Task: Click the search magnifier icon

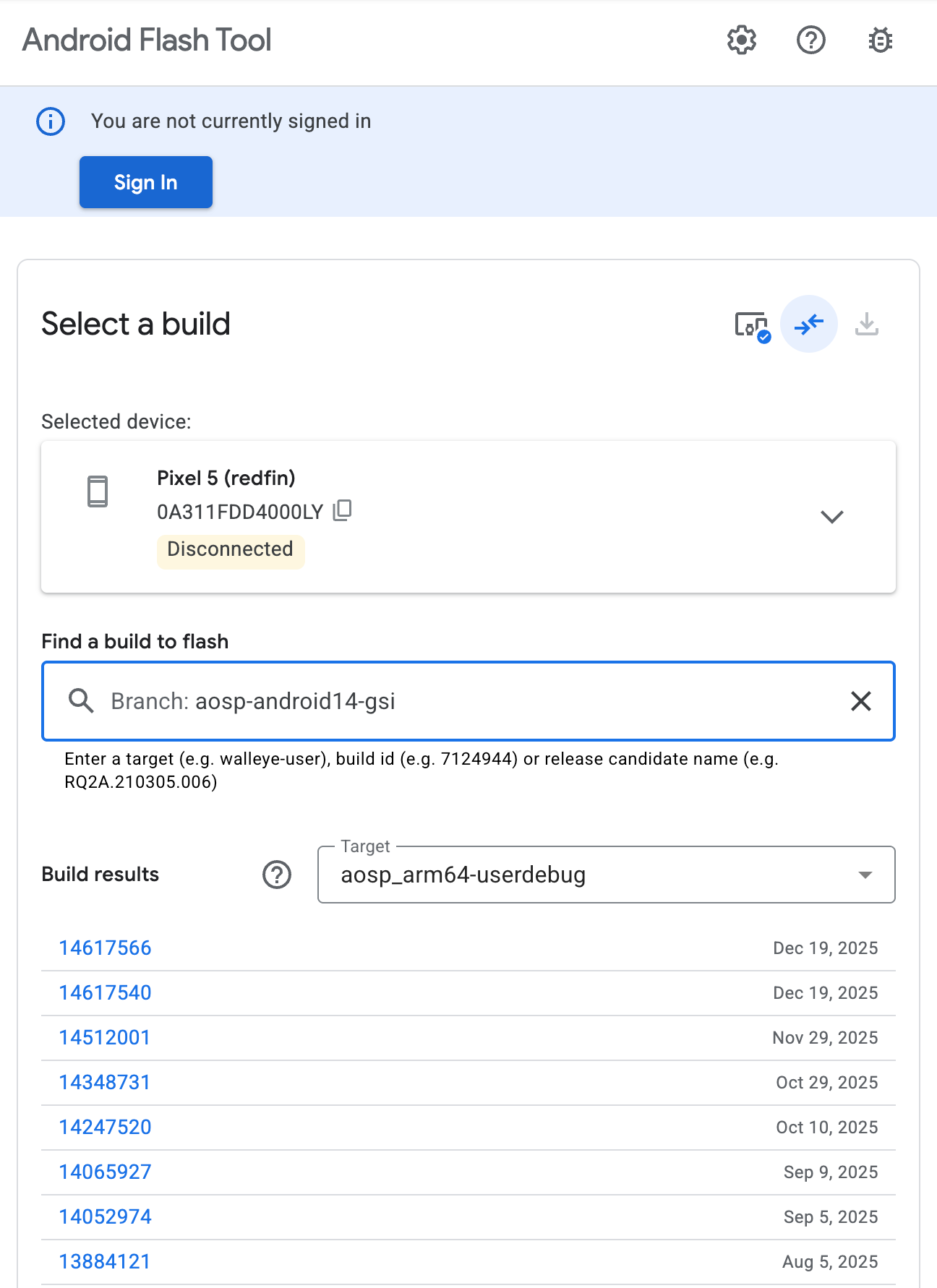Action: (x=81, y=701)
